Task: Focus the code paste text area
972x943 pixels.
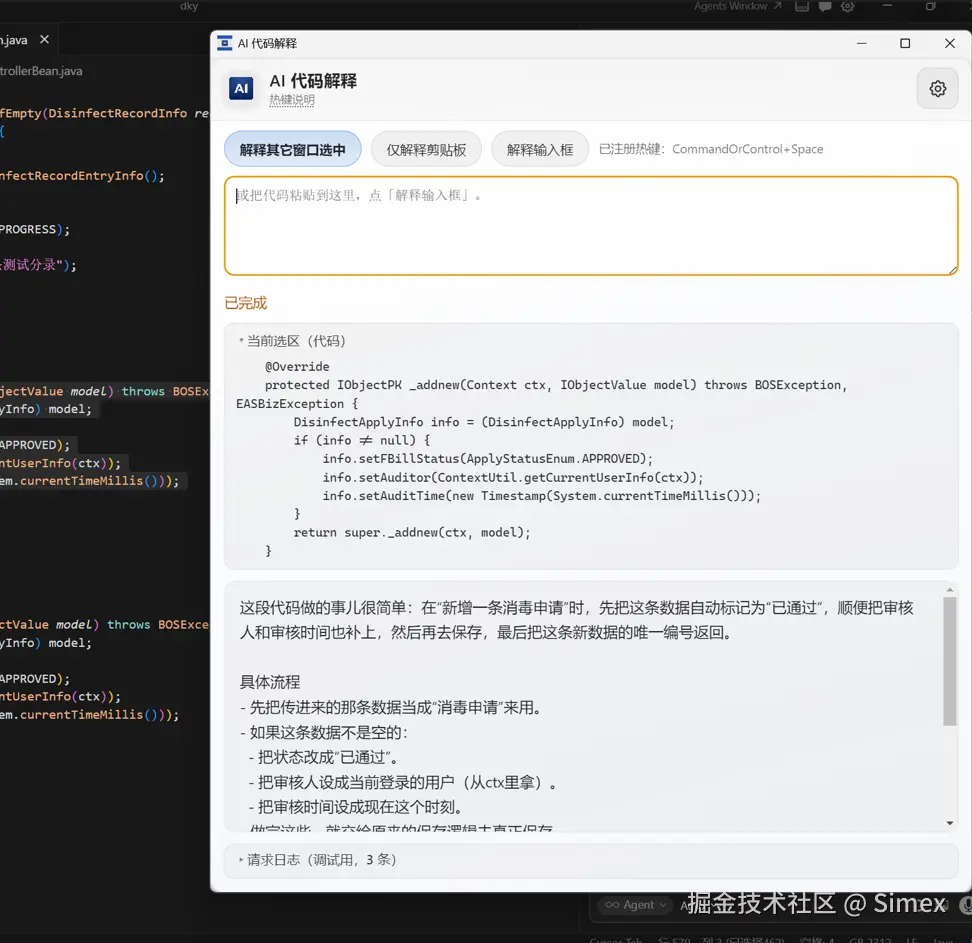Action: point(591,226)
